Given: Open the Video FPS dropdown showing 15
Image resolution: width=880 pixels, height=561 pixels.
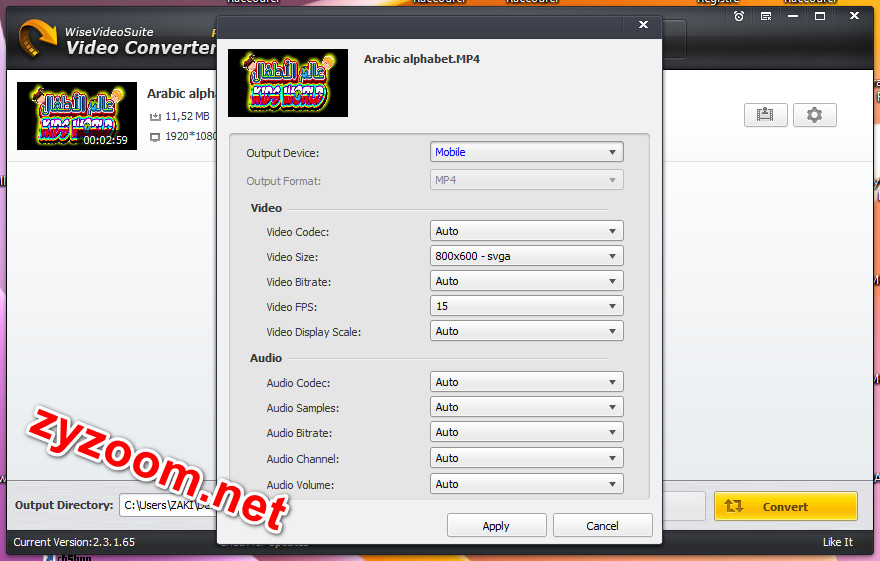Looking at the screenshot, I should (526, 306).
